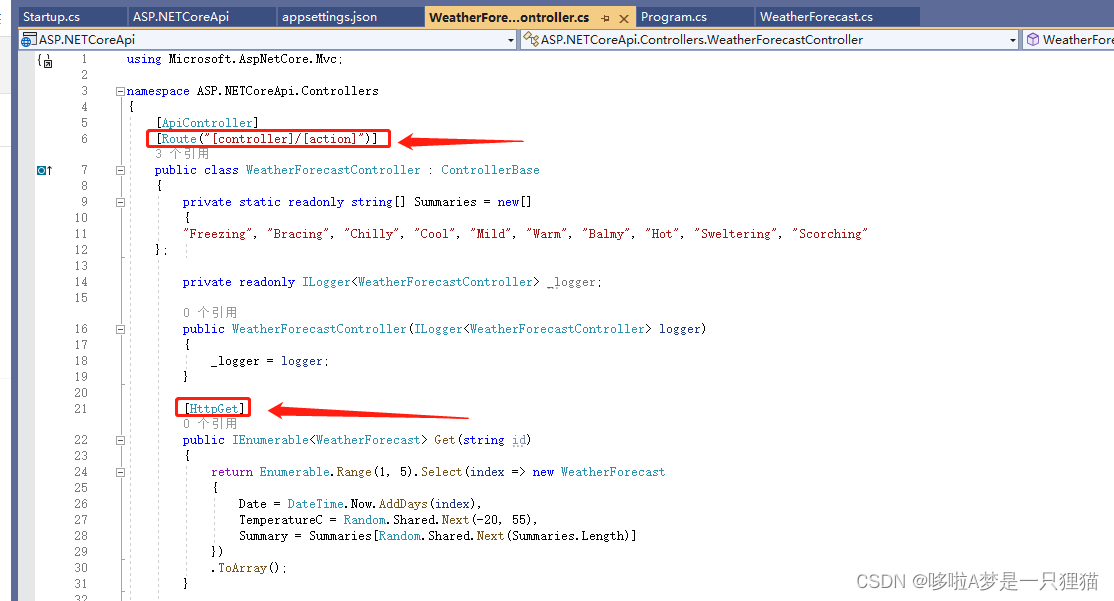This screenshot has height=601, width=1114.
Task: Collapse the constructor on line 16
Action: click(x=120, y=330)
